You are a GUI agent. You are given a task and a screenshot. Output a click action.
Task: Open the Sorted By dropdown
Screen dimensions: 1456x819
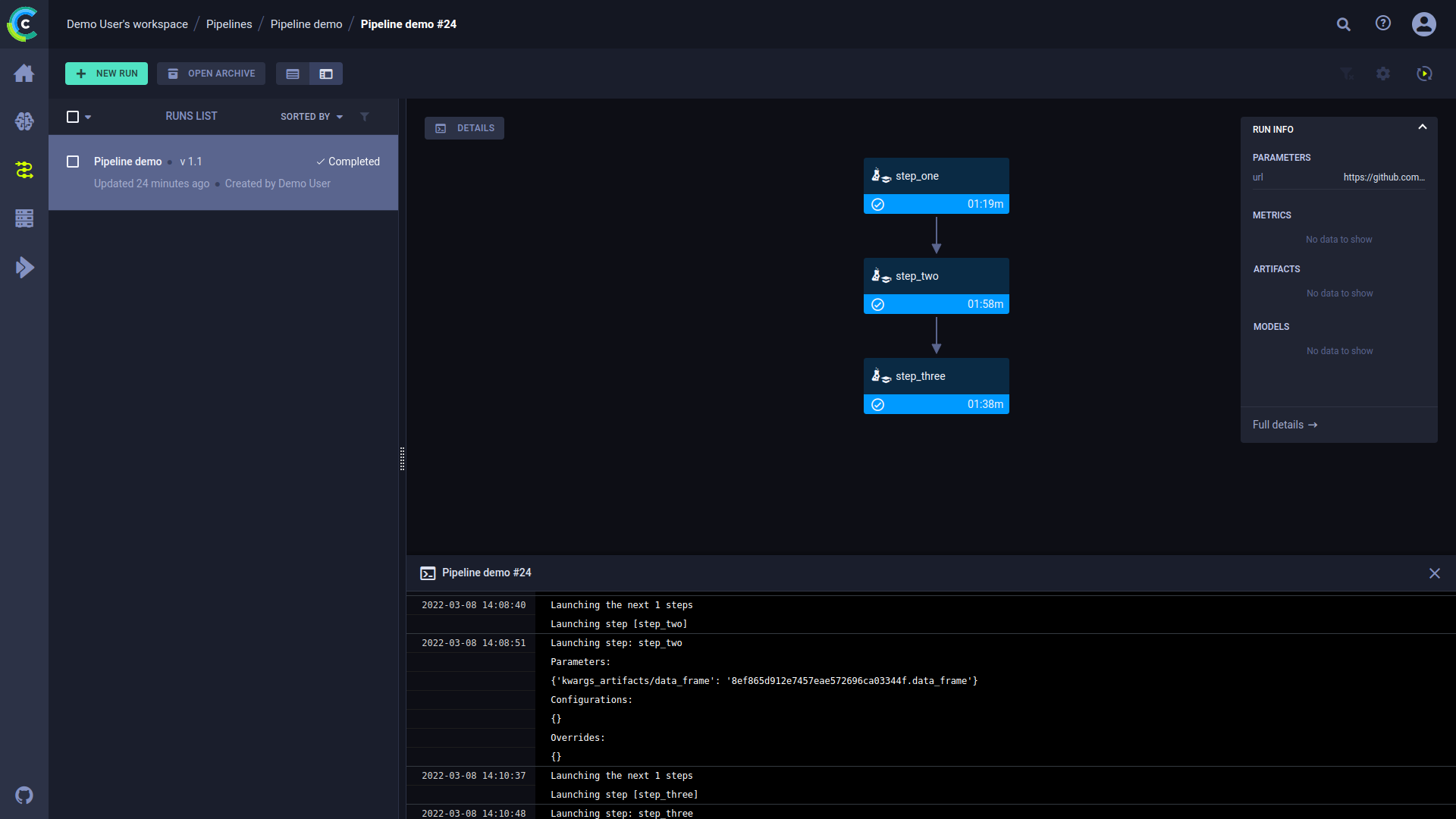point(312,117)
